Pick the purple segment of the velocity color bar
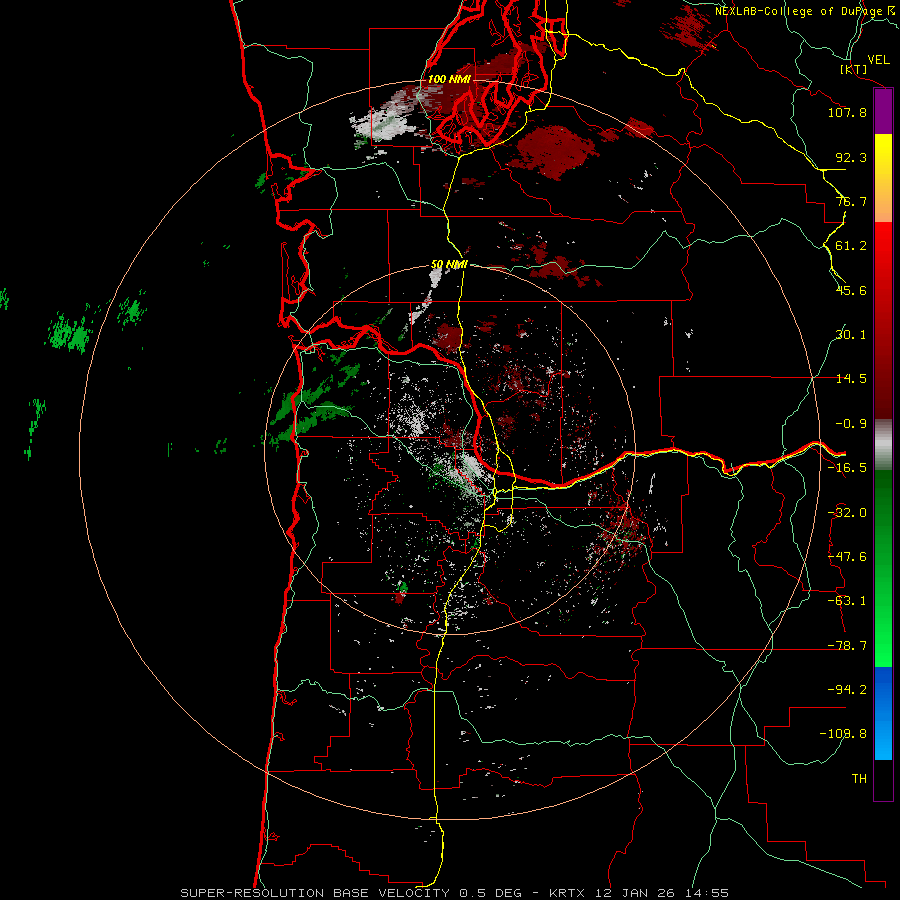This screenshot has height=900, width=900. [x=883, y=112]
